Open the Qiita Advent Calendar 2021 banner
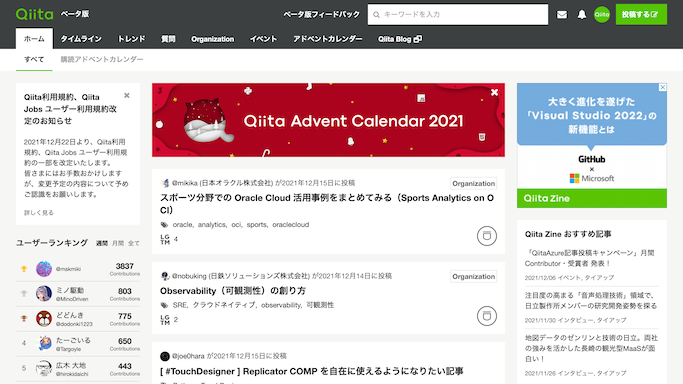This screenshot has height=384, width=683. 328,120
